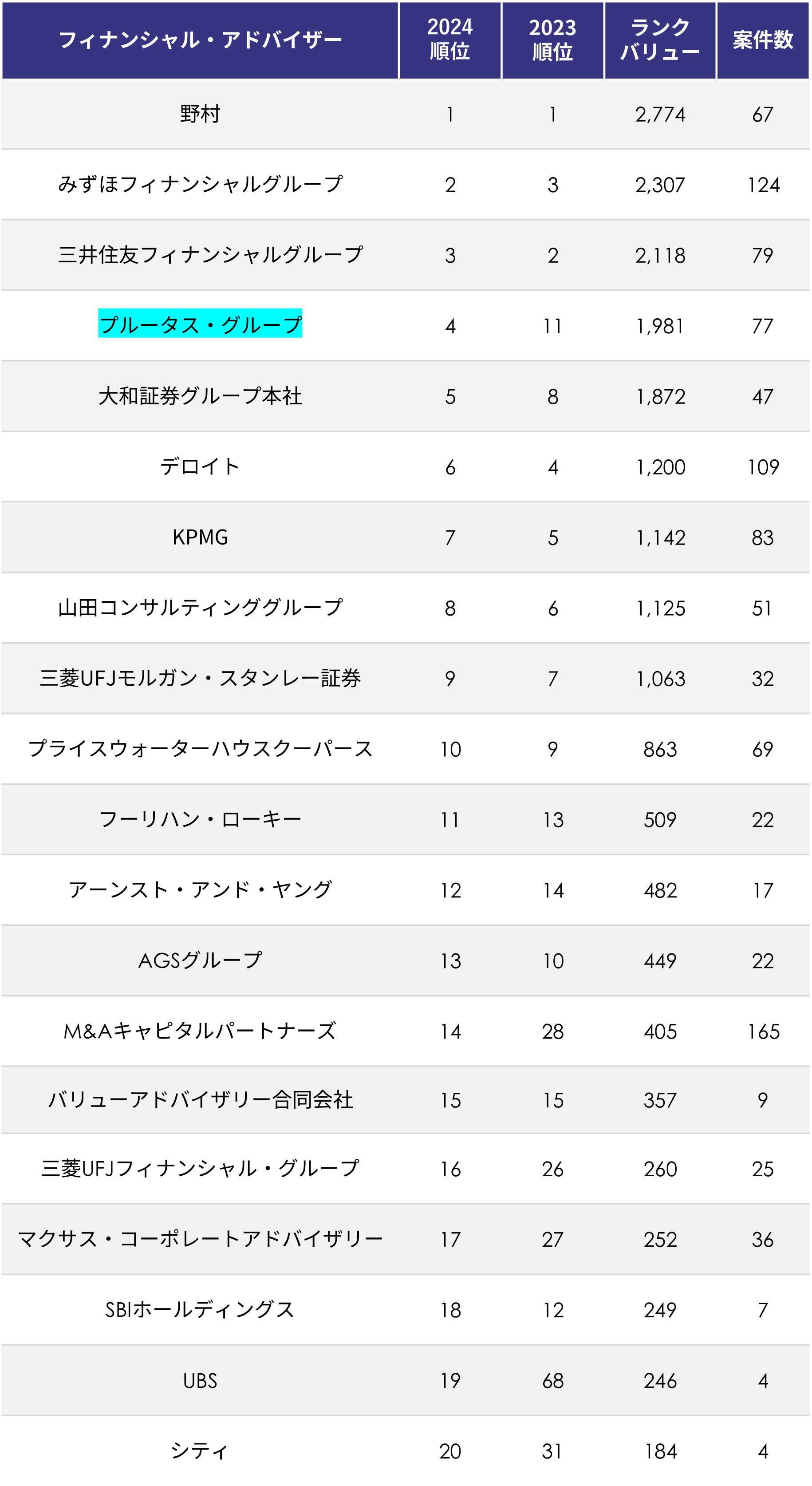Click SBIホールディングス in the table
Image resolution: width=812 pixels, height=1486 pixels.
pyautogui.click(x=200, y=1309)
